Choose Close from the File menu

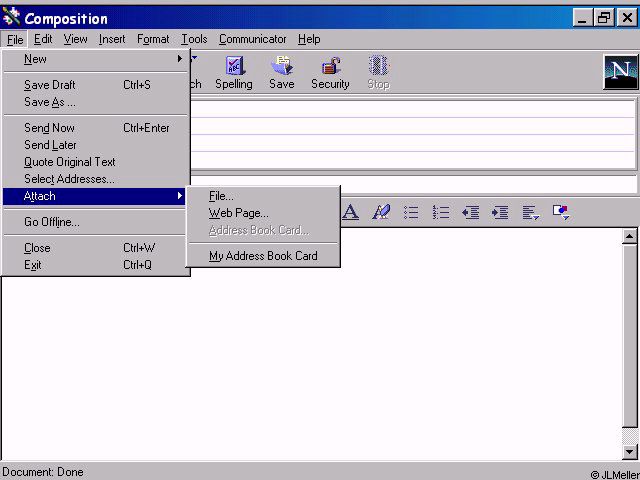(96, 248)
